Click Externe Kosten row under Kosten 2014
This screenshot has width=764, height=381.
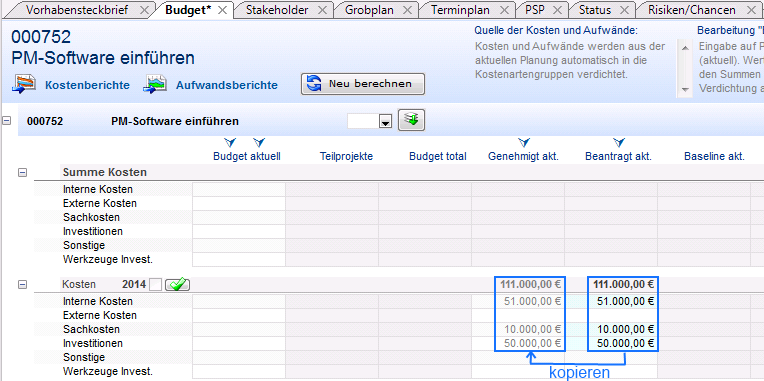[100, 315]
